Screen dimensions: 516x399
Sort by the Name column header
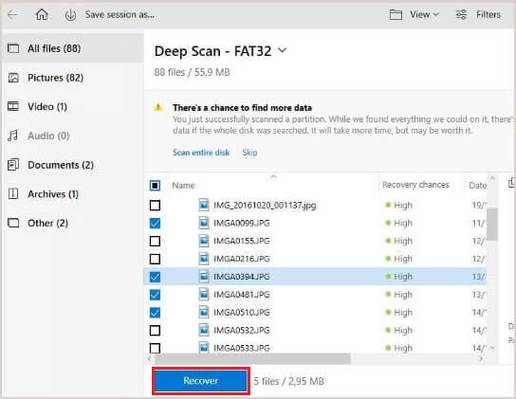(183, 185)
